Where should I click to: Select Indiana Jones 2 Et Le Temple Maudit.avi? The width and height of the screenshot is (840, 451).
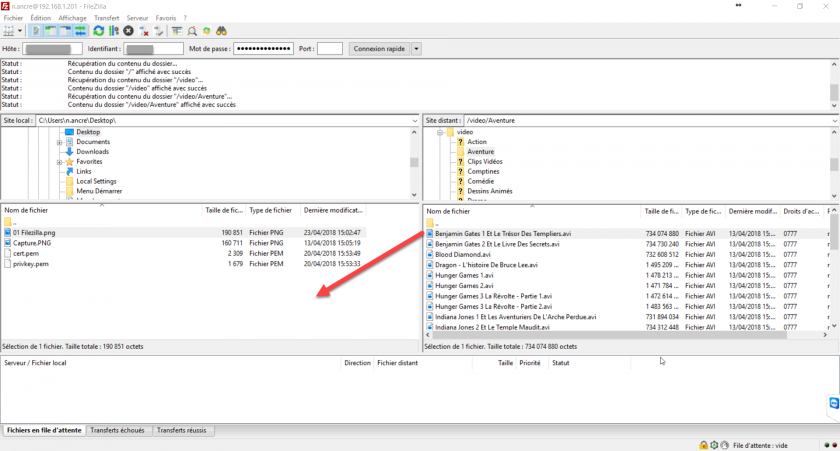point(492,327)
